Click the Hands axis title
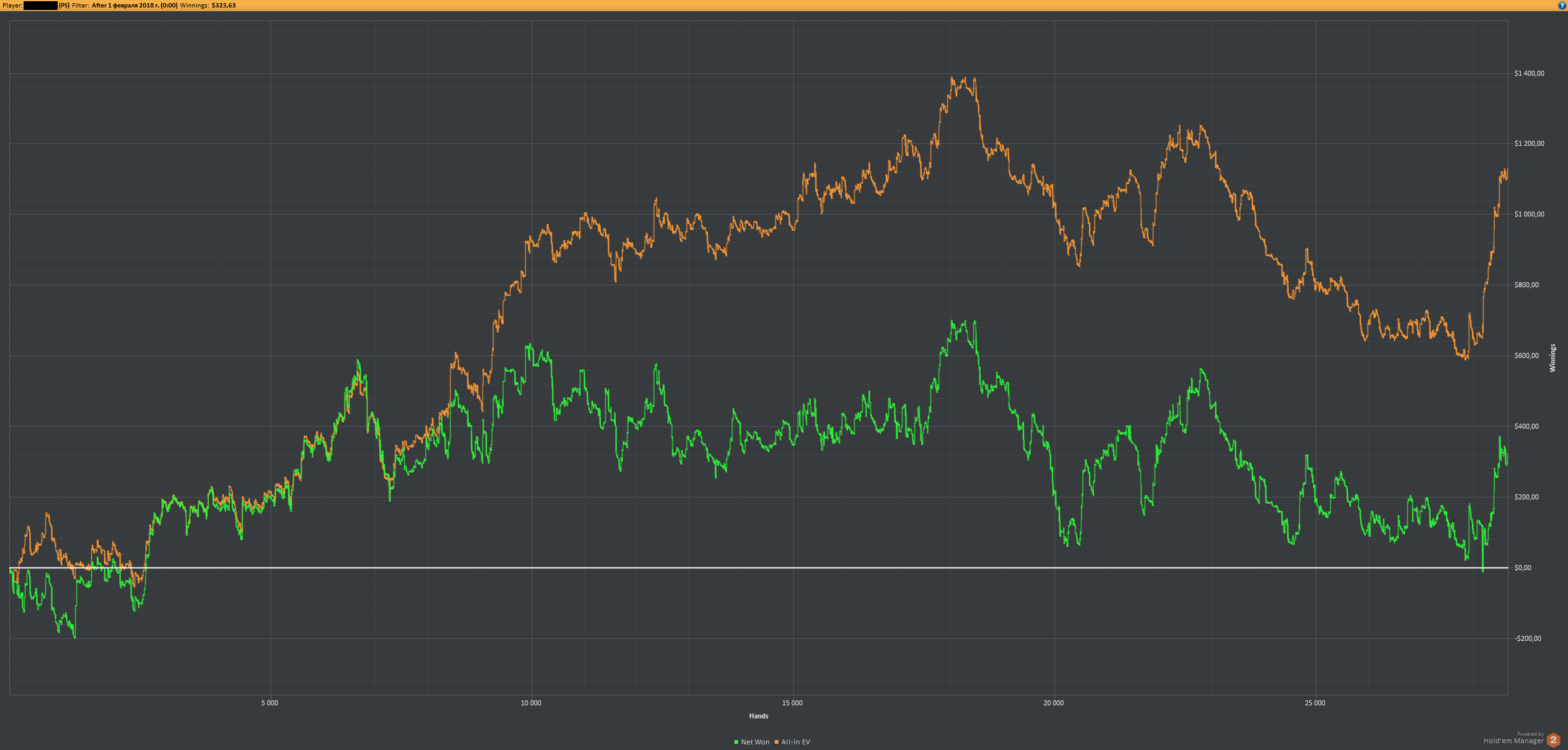 [x=759, y=716]
